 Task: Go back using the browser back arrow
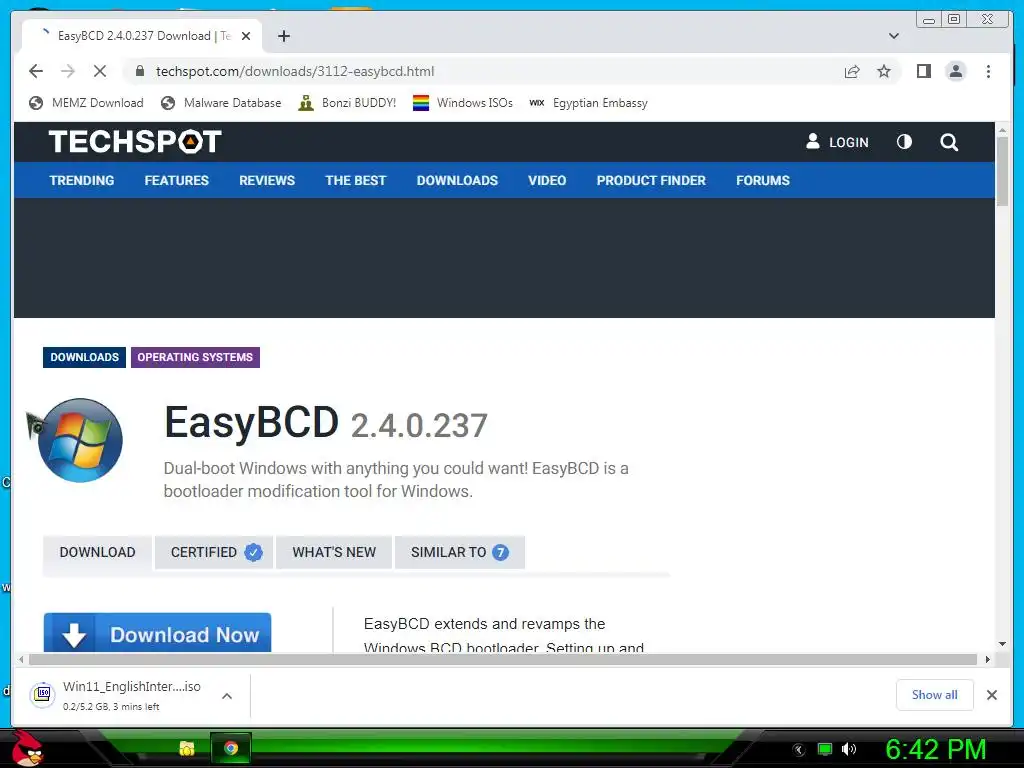pos(36,71)
